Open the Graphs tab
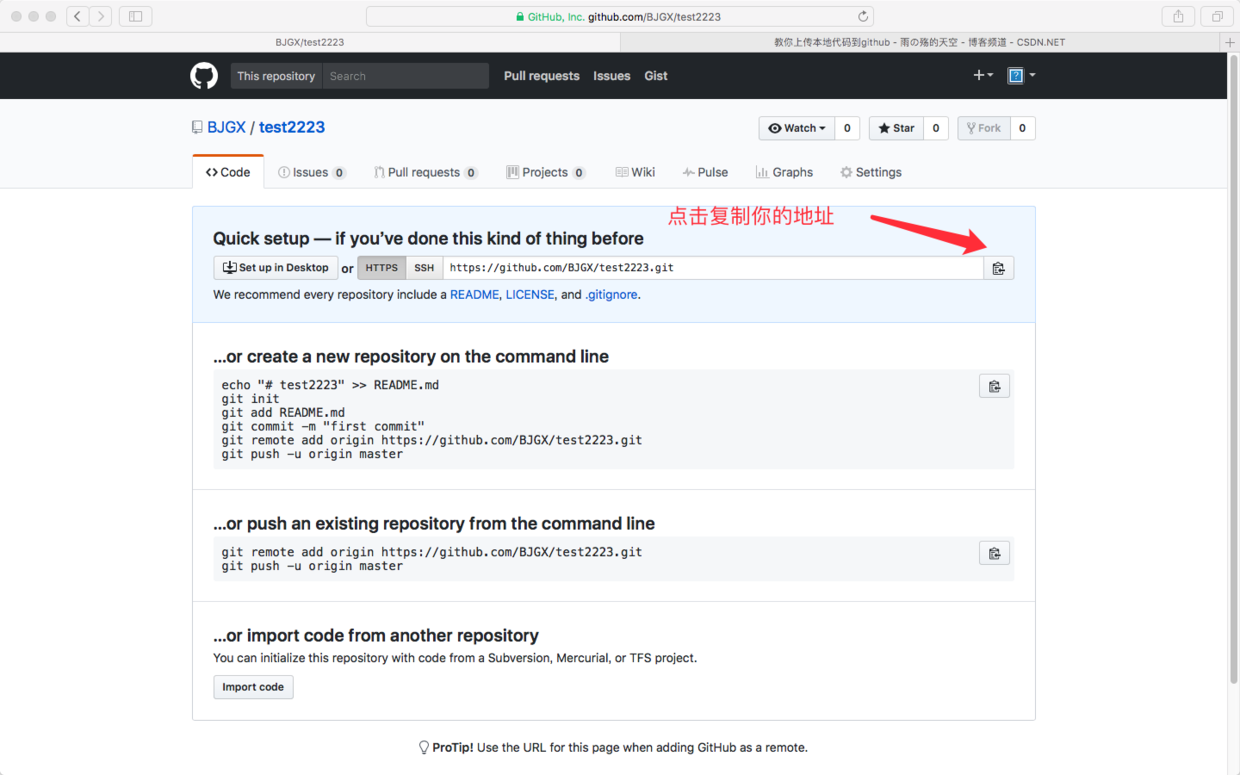 tap(784, 172)
